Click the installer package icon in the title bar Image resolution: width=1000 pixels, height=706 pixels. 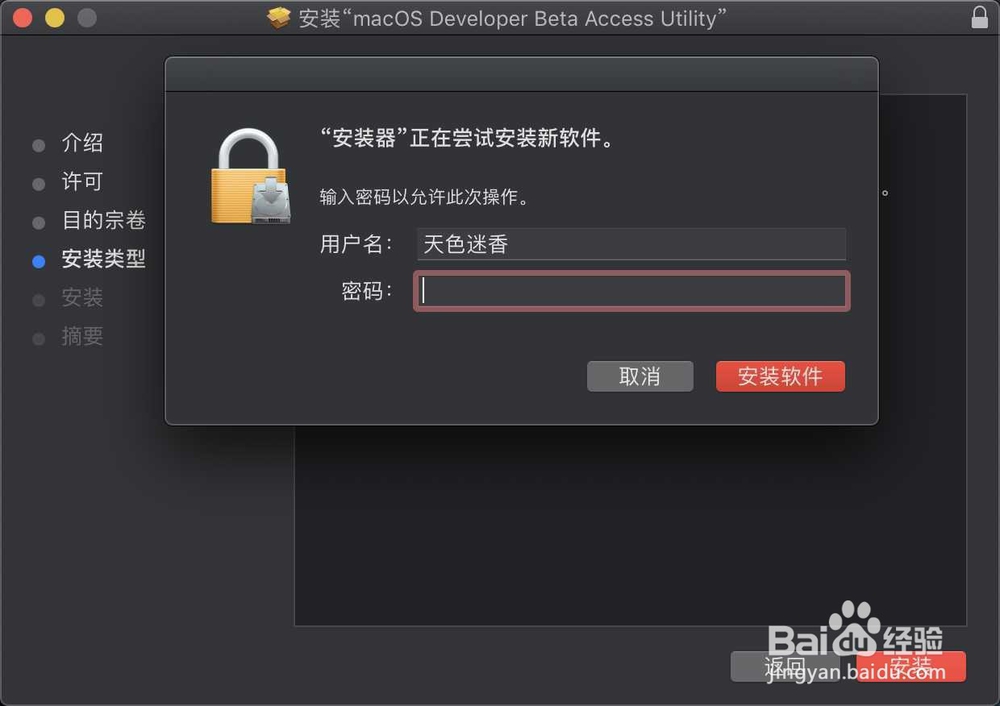coord(278,18)
